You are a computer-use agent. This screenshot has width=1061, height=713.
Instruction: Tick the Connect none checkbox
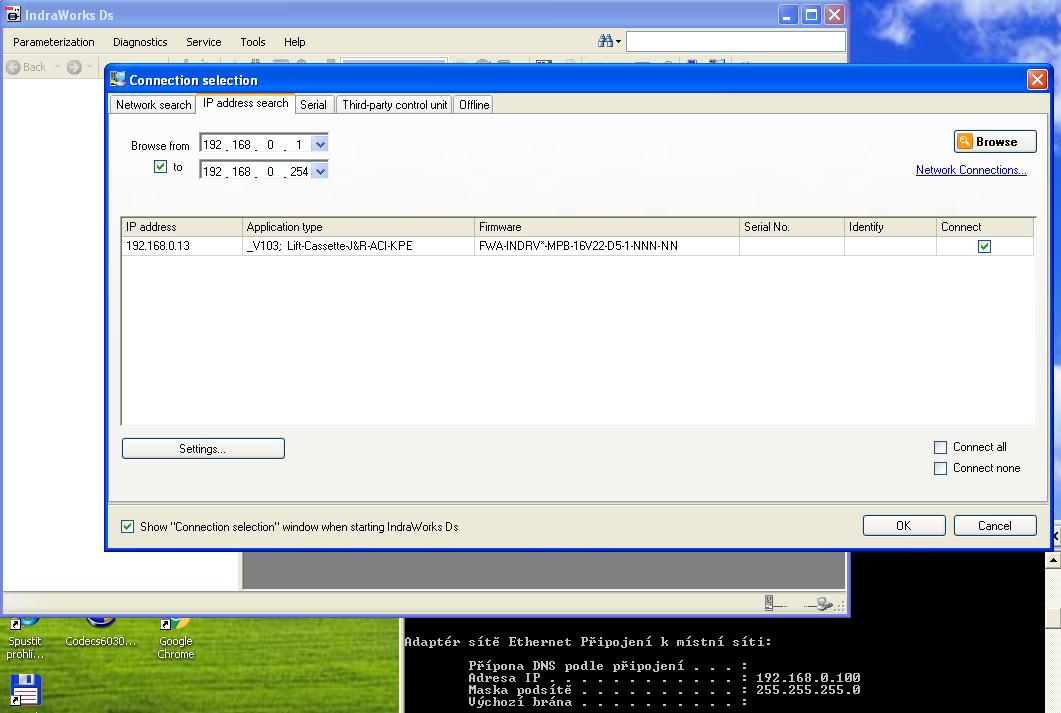coord(940,468)
